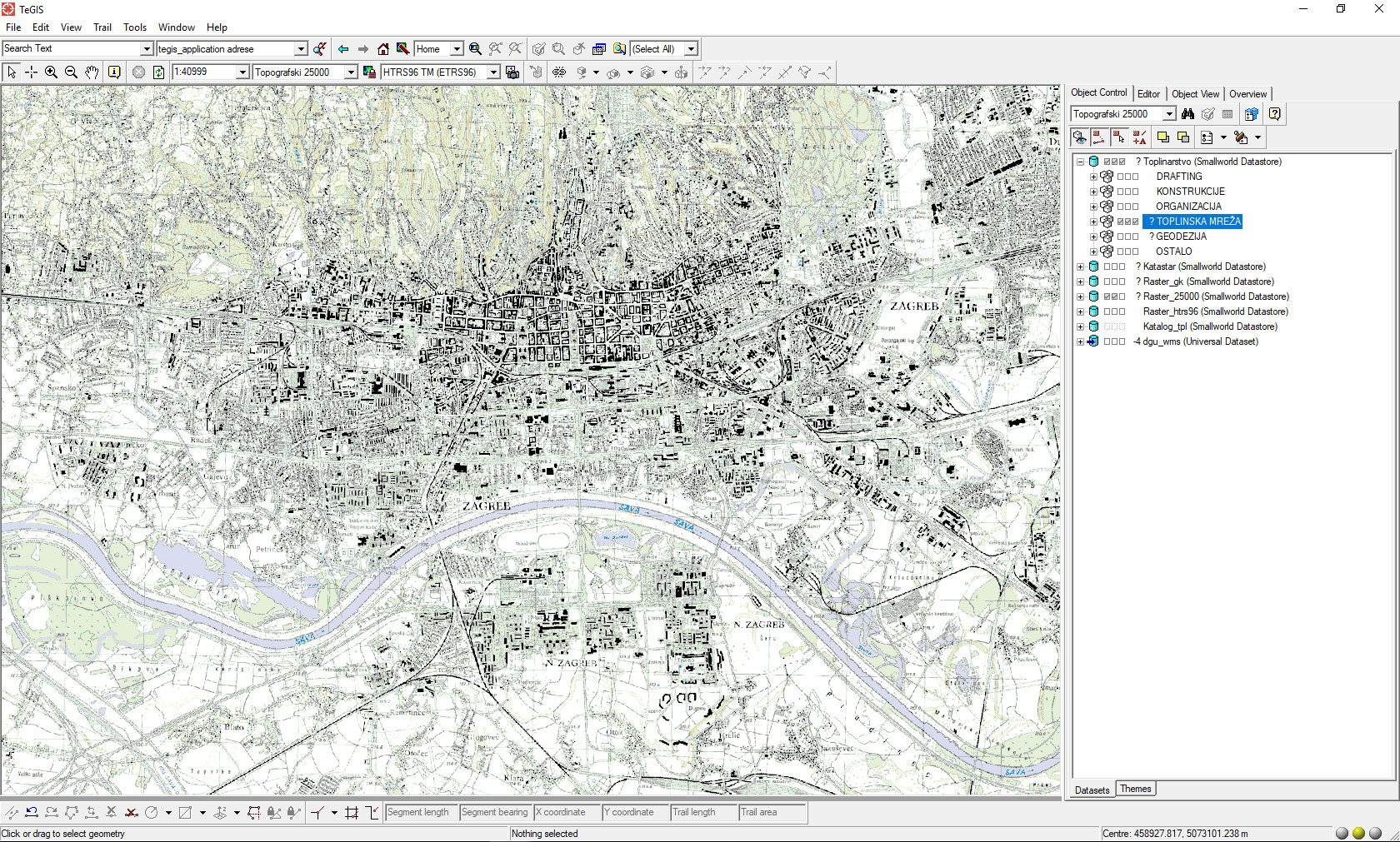Toggle first checkbox of Katastar datastore

click(1107, 267)
